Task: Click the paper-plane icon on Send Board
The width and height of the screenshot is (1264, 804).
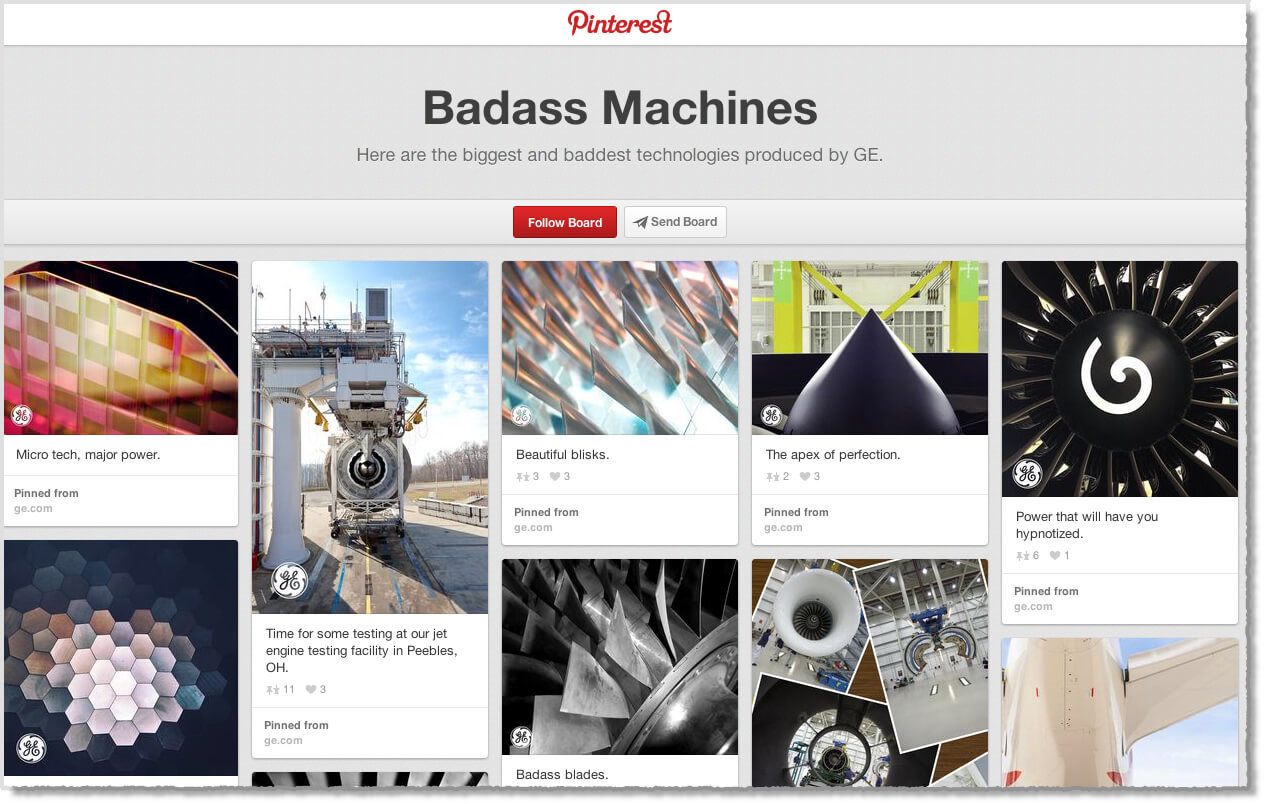Action: tap(640, 222)
